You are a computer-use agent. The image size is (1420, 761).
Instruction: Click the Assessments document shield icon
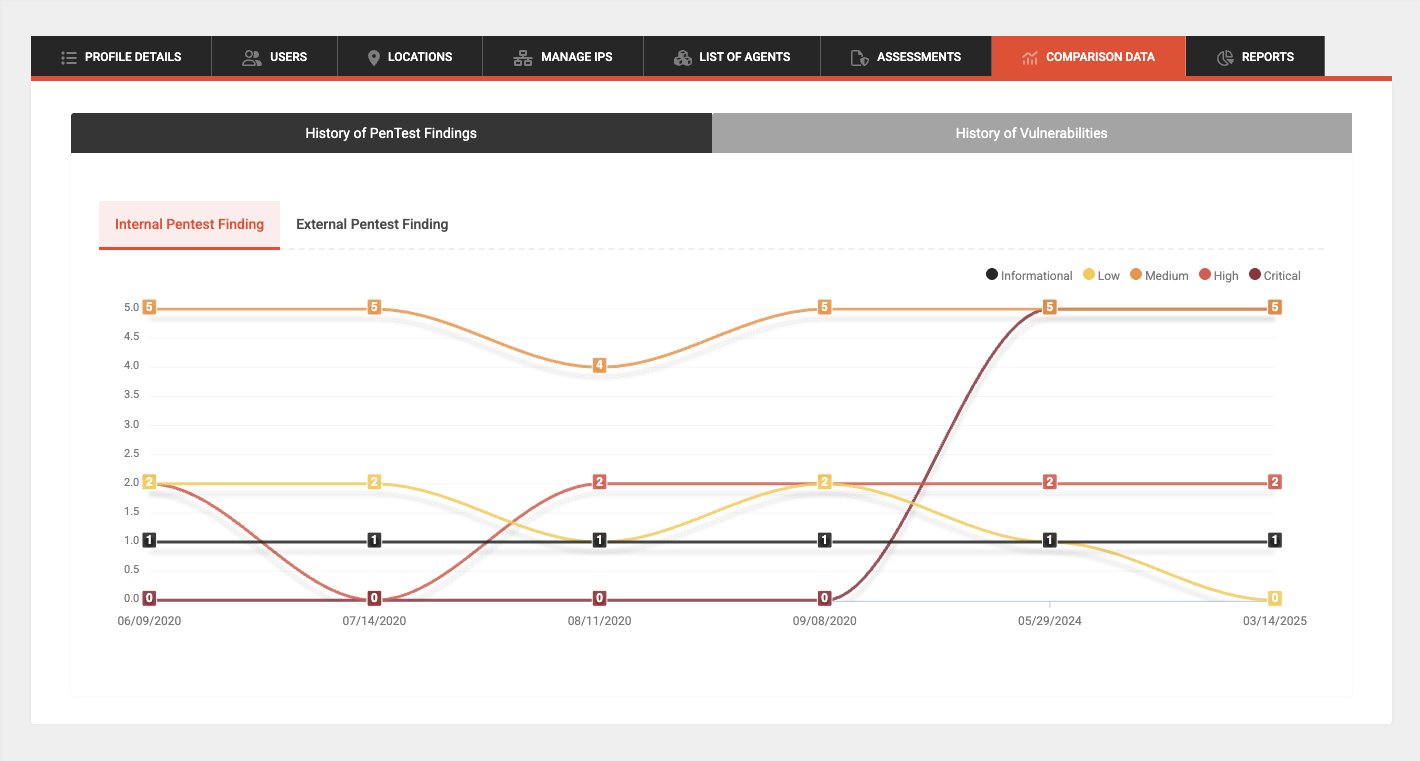pyautogui.click(x=859, y=57)
